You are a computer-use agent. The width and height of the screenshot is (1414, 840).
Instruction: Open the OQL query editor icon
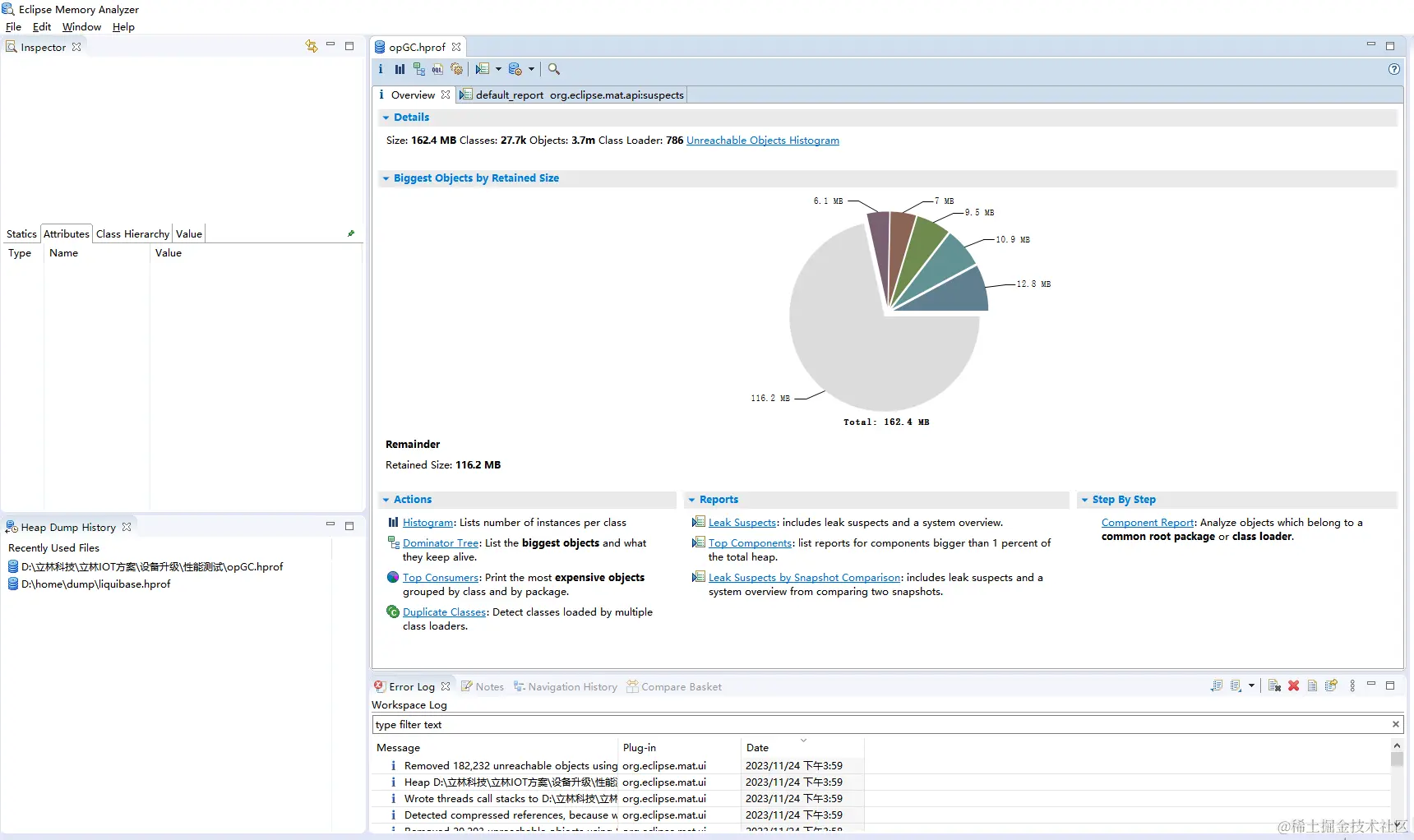coord(437,69)
